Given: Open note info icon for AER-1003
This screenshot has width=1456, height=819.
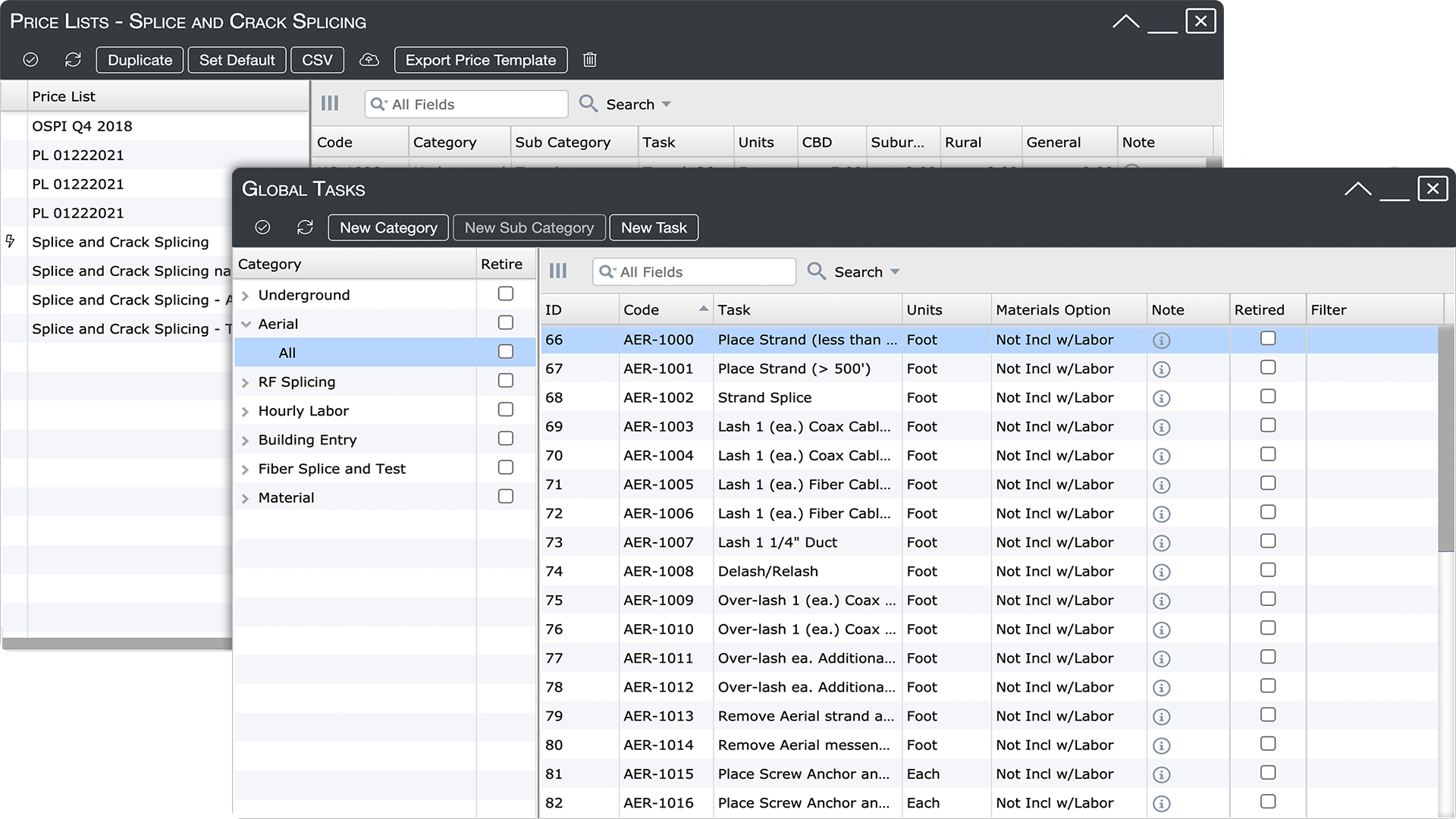Looking at the screenshot, I should pyautogui.click(x=1161, y=427).
